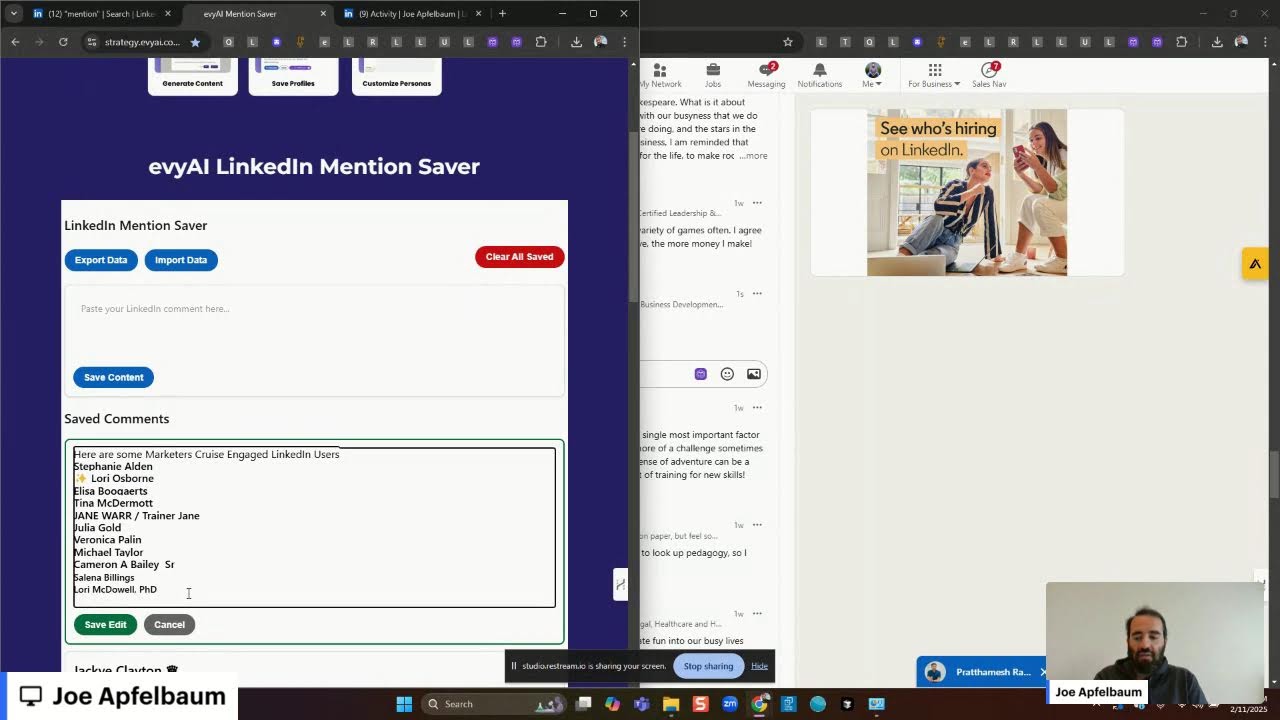The height and width of the screenshot is (720, 1280).
Task: Click the strategy.evyai.com address bar
Action: (x=142, y=42)
